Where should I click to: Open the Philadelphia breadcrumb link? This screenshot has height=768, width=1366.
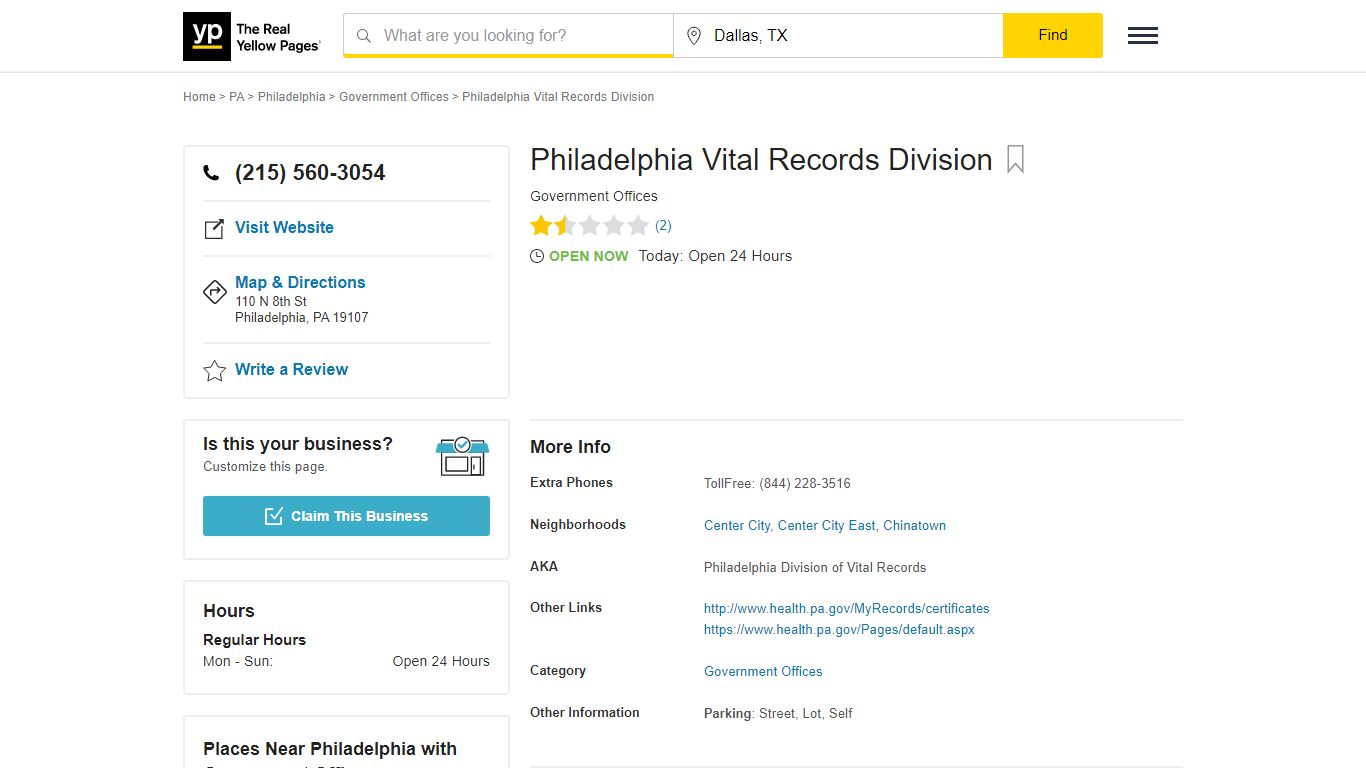coord(292,97)
